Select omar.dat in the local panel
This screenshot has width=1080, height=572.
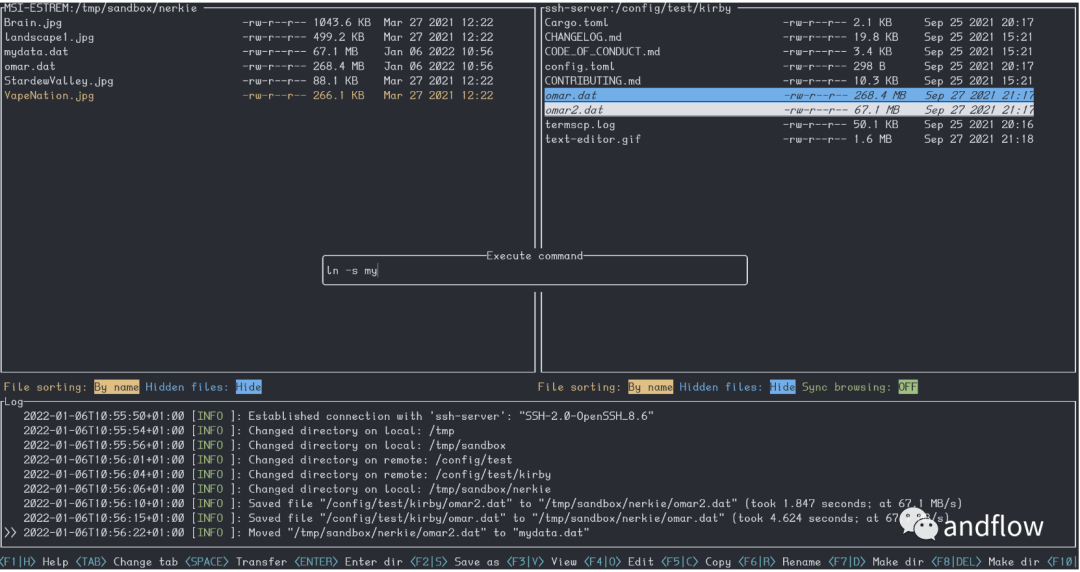(x=249, y=66)
